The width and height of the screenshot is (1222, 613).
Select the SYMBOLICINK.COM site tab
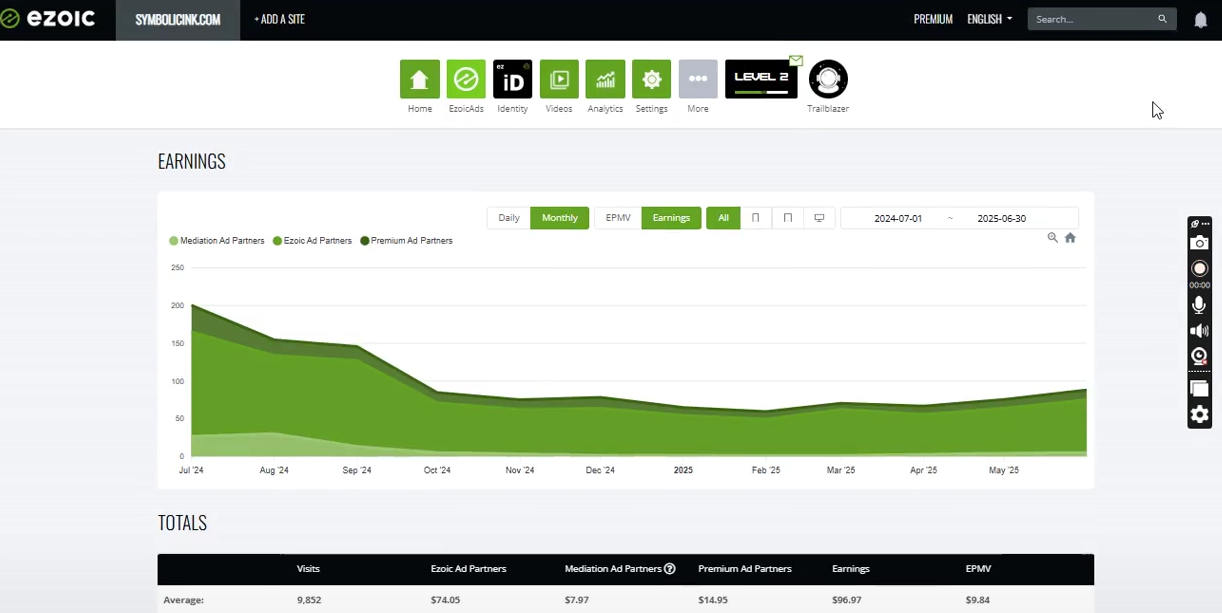click(x=178, y=20)
